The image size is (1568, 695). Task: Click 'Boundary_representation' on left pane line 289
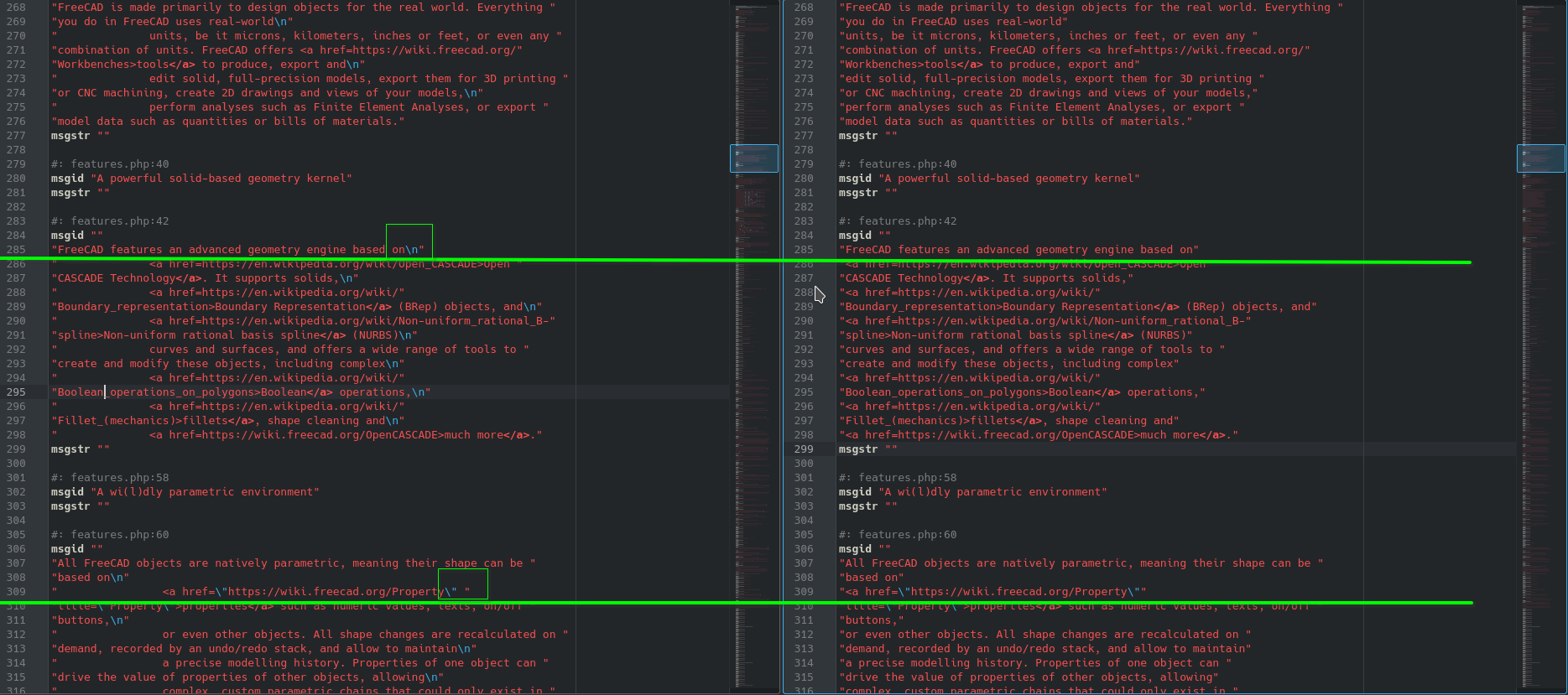tap(133, 307)
